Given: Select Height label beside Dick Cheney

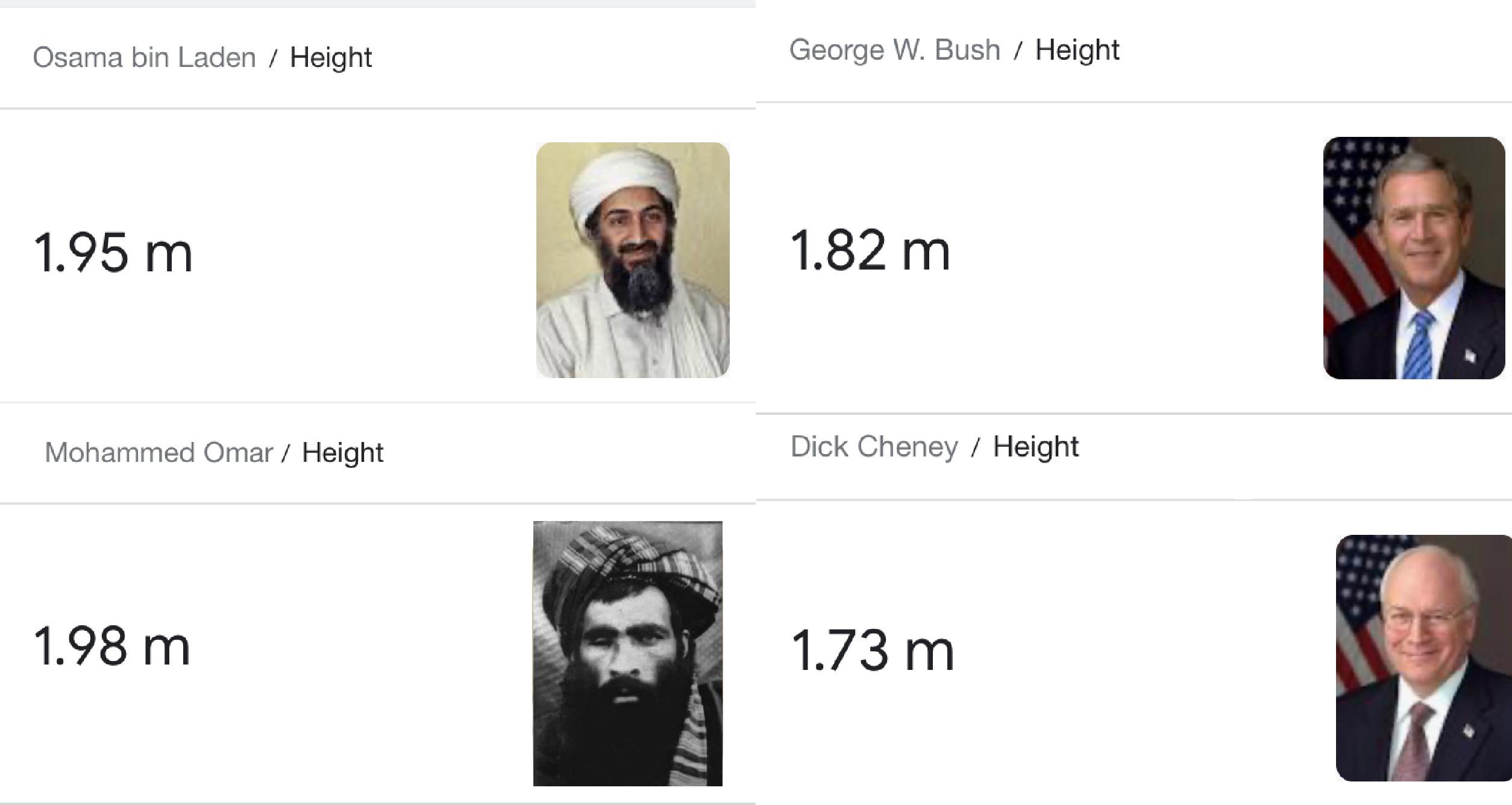Looking at the screenshot, I should point(1035,447).
